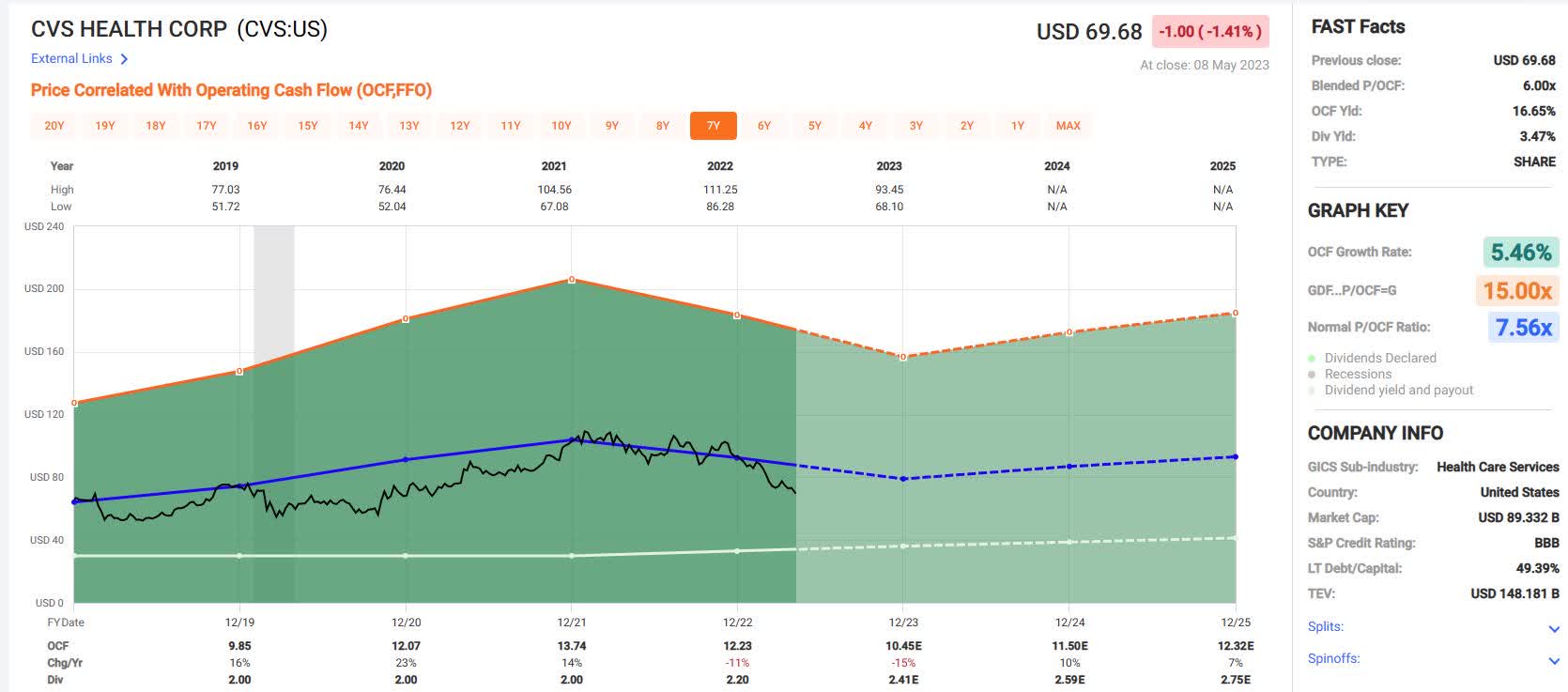1568x692 pixels.
Task: Click the arrow icon beside External Links
Action: (x=124, y=59)
